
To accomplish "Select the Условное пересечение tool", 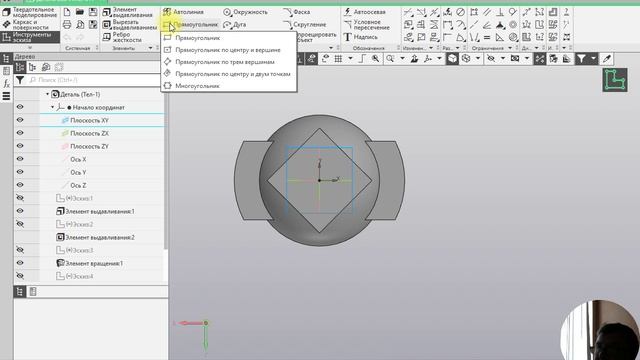I will (367, 25).
